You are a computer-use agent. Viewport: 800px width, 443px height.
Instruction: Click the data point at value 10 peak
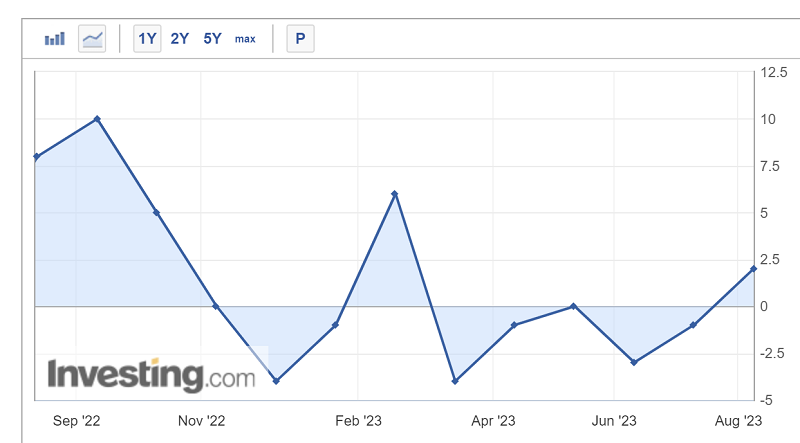[97, 119]
